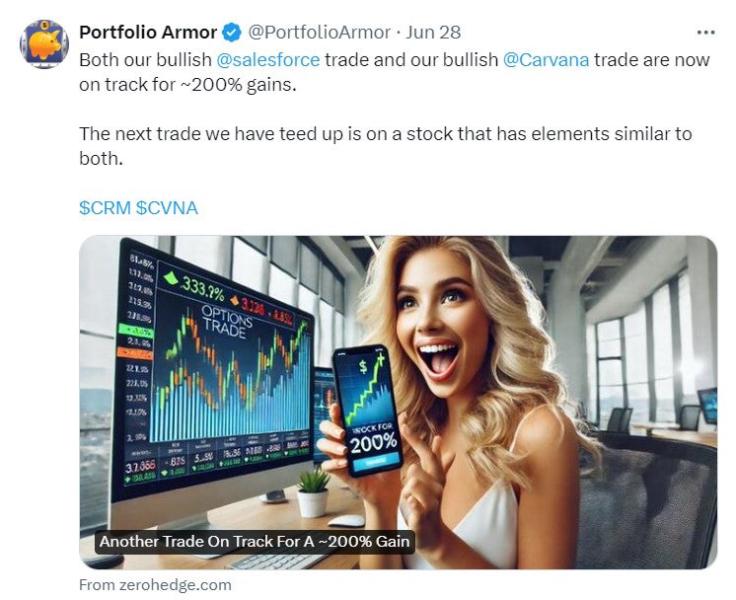Click the Portfolio Armor piggy bank avatar
Screen dimensions: 736x600
tap(44, 44)
